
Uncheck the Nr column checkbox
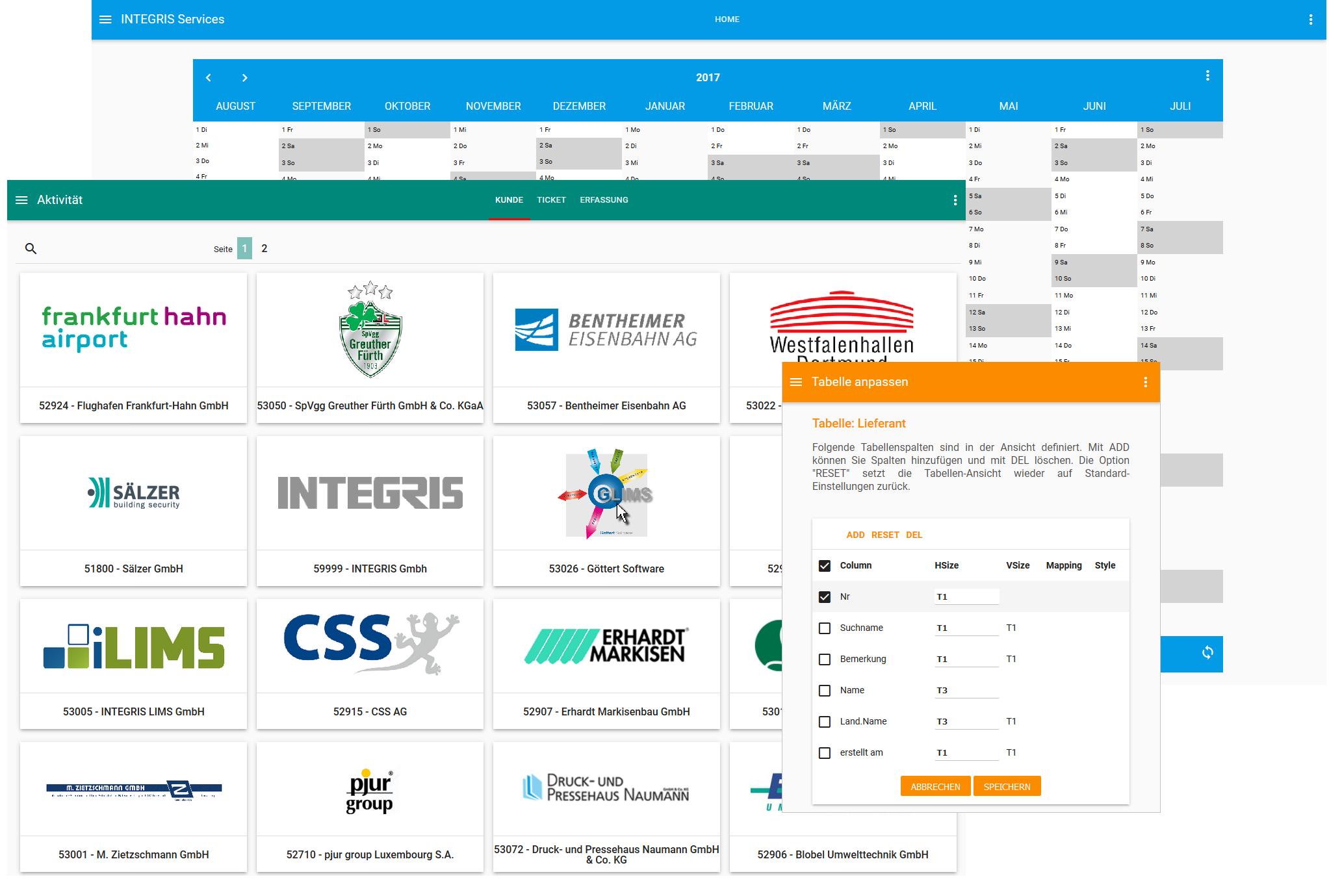click(x=825, y=597)
